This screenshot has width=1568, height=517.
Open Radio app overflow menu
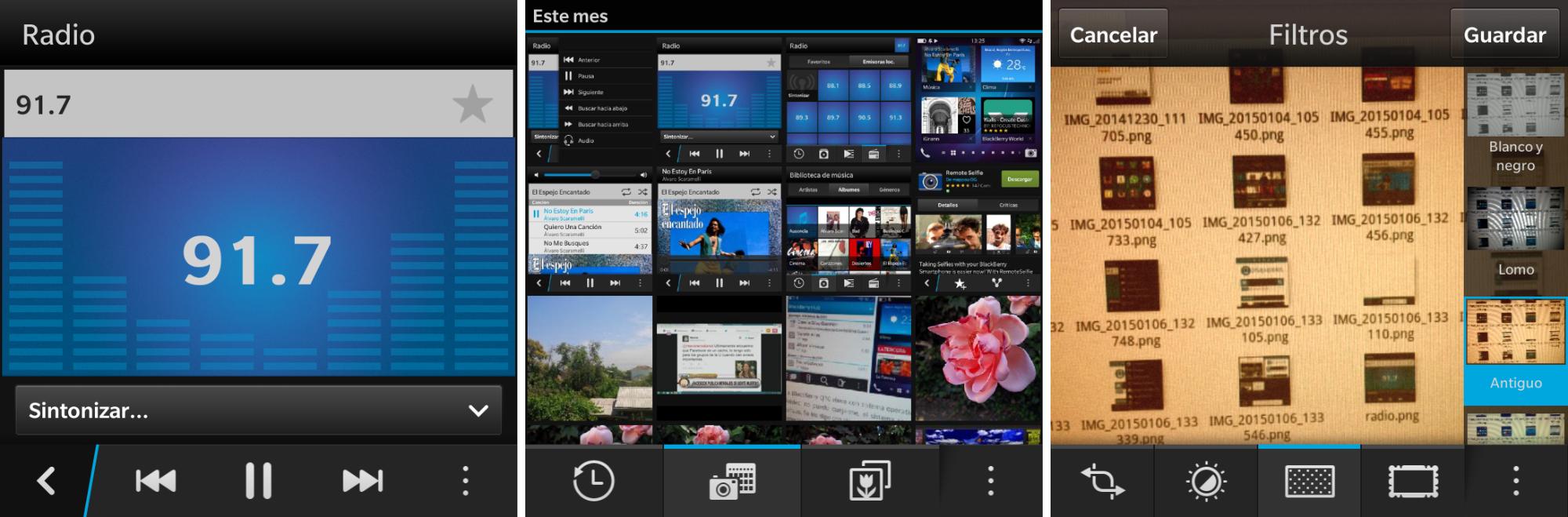(x=466, y=481)
